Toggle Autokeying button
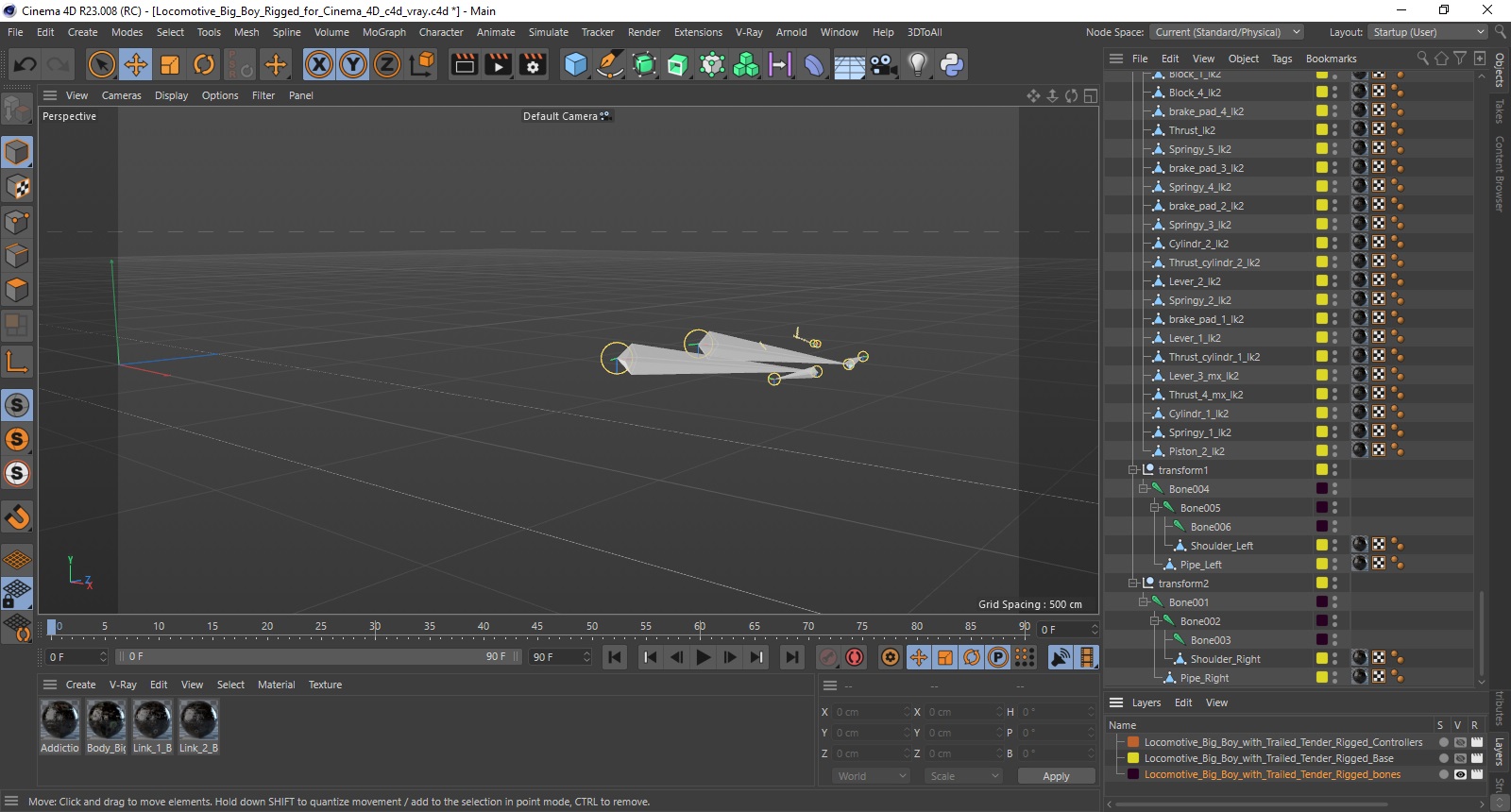This screenshot has height=812, width=1511. 855,657
